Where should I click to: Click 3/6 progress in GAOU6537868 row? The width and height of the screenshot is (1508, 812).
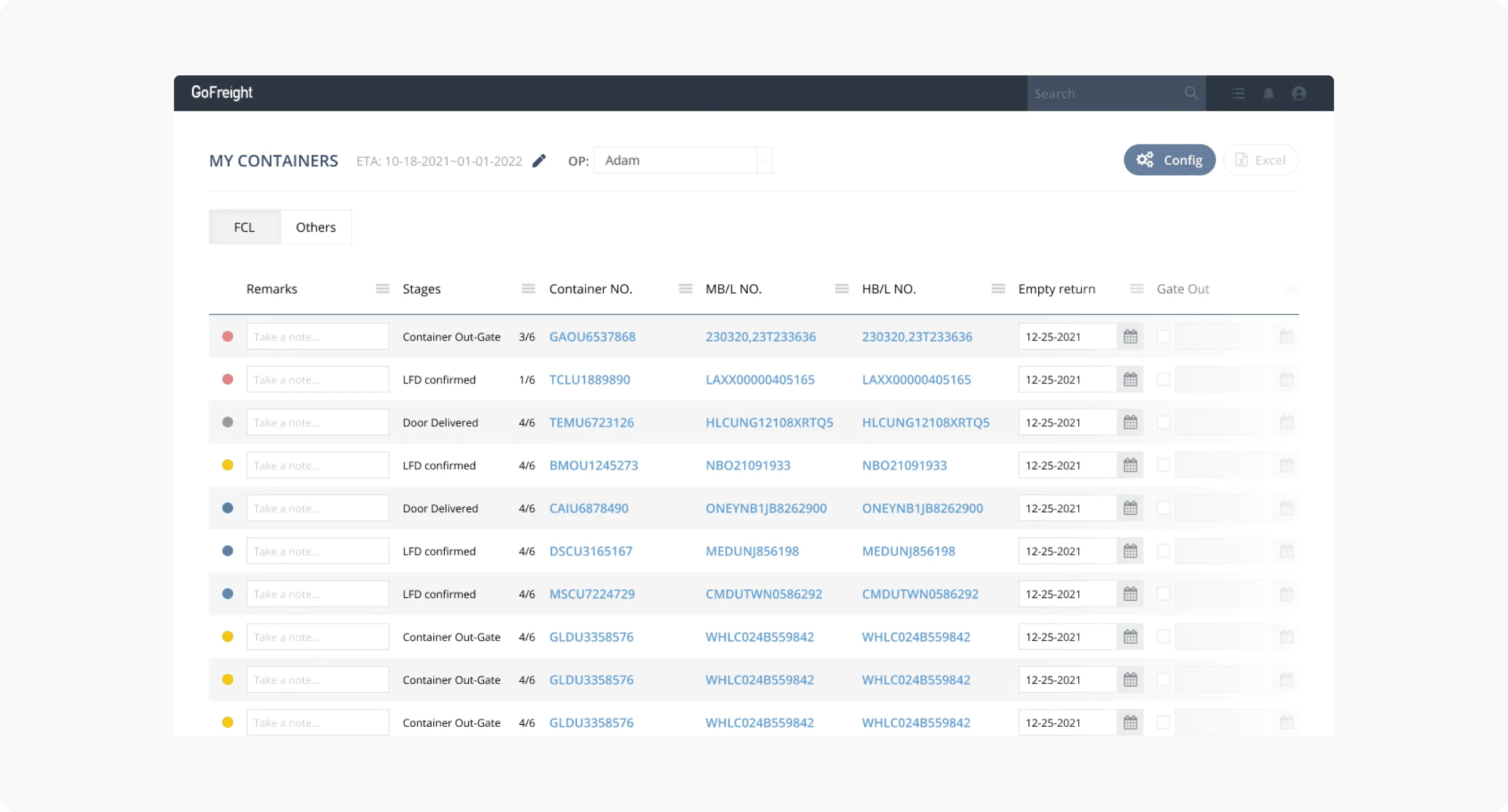pos(526,336)
